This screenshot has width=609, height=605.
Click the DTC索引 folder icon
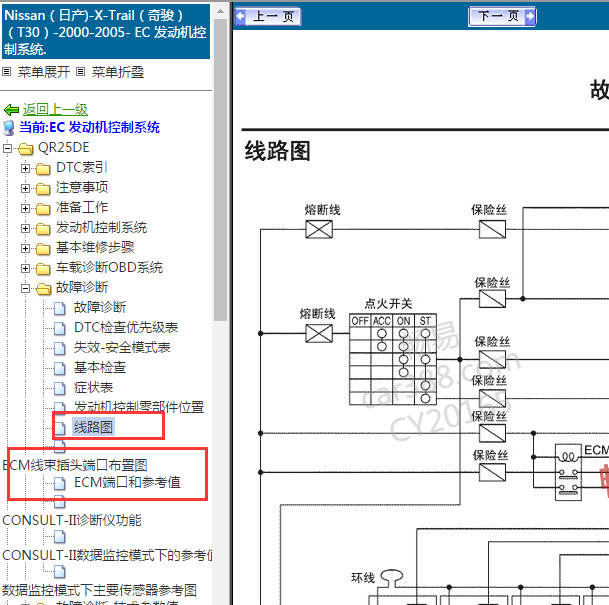pyautogui.click(x=43, y=169)
